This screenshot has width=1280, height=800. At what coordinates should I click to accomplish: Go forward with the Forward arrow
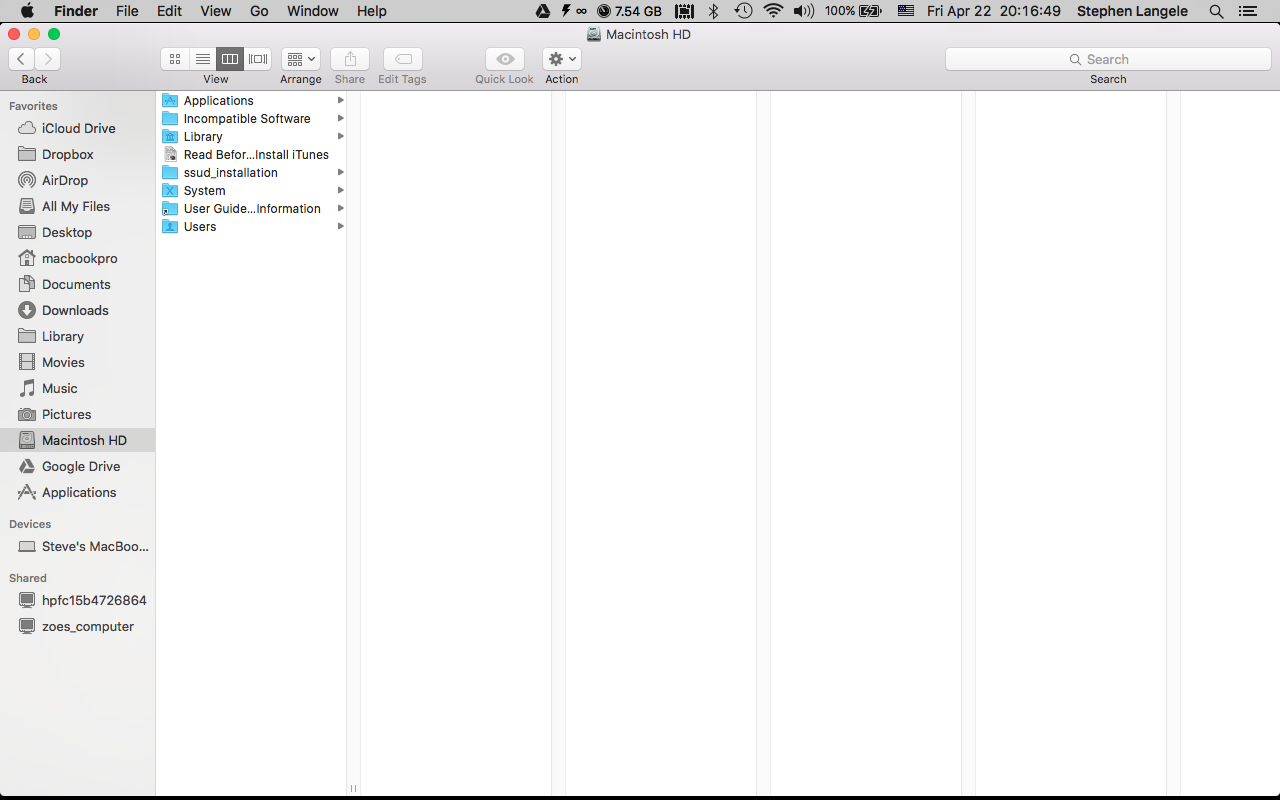pyautogui.click(x=47, y=59)
